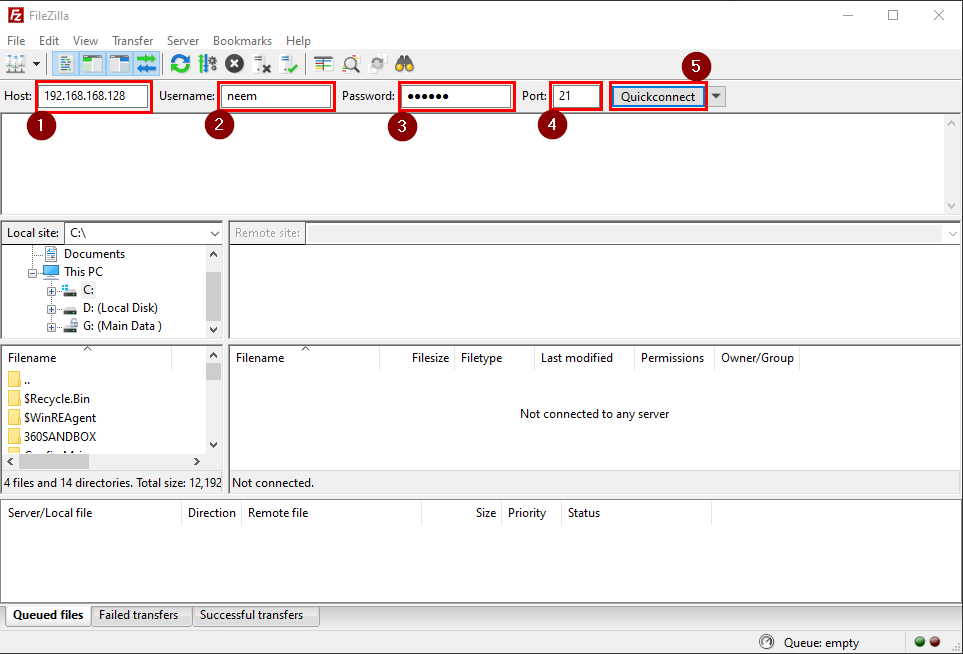Select Documents in local tree

pos(94,254)
